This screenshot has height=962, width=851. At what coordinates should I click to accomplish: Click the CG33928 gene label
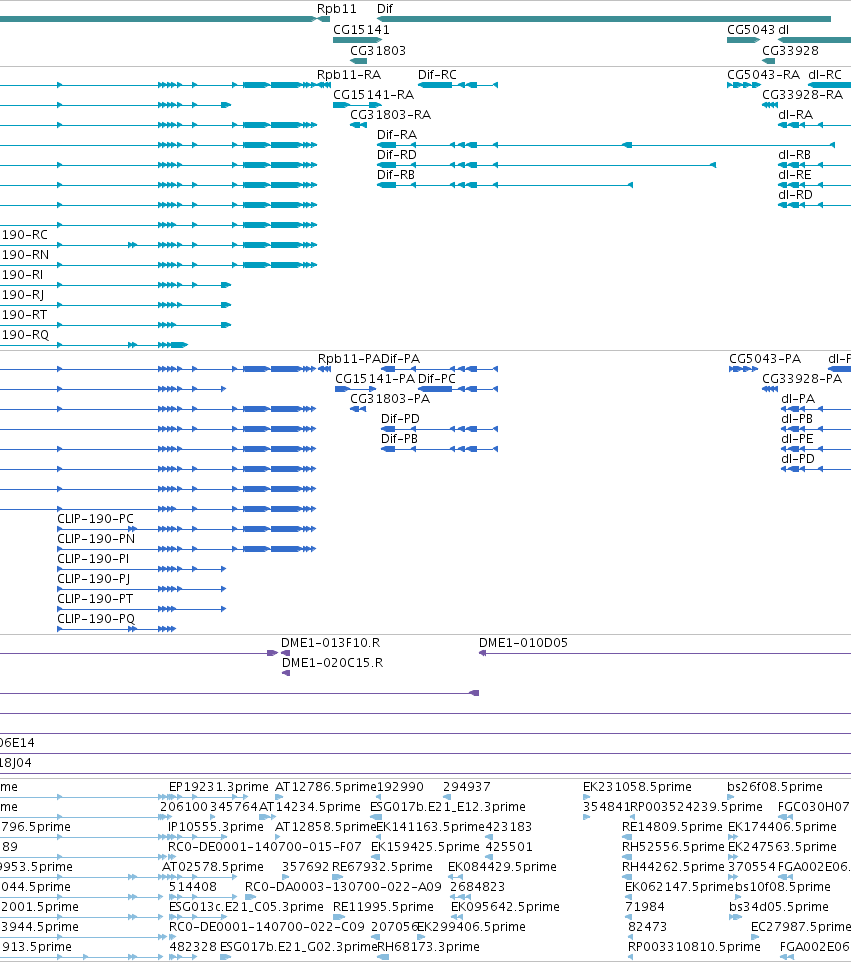[x=790, y=50]
